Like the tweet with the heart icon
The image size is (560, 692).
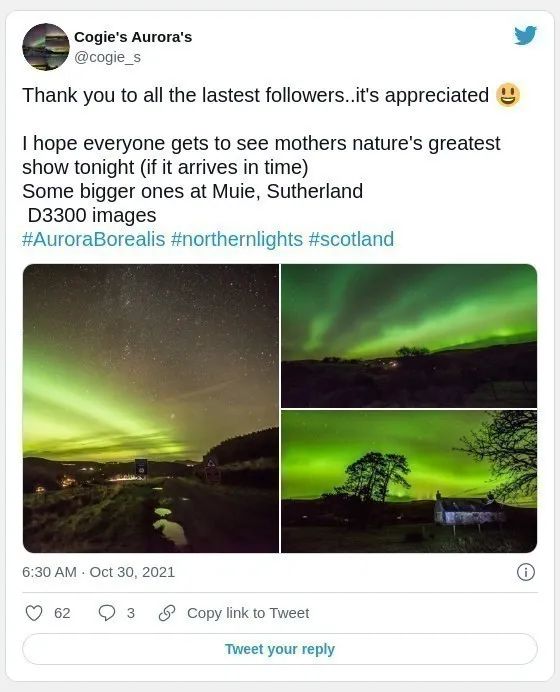click(34, 613)
